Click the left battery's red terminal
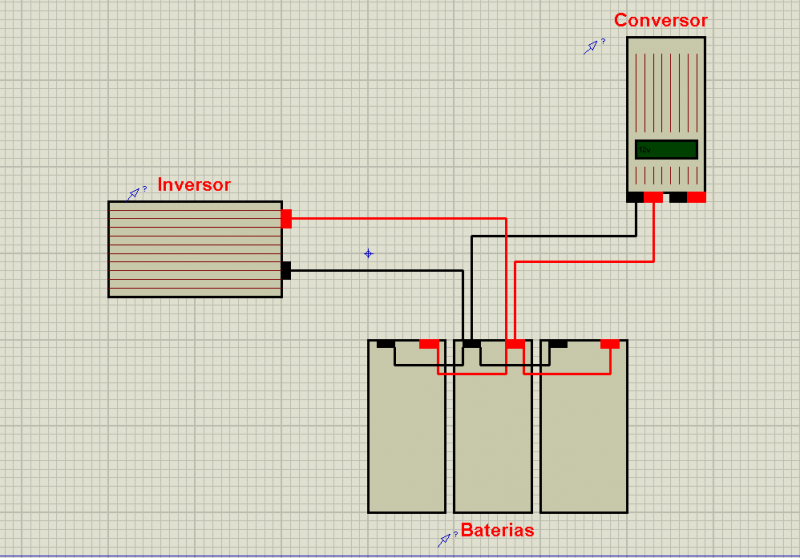This screenshot has width=800, height=558. pyautogui.click(x=429, y=344)
